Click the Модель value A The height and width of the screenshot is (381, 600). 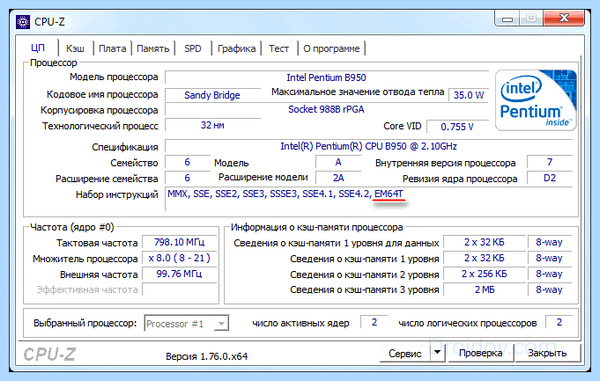pos(338,162)
